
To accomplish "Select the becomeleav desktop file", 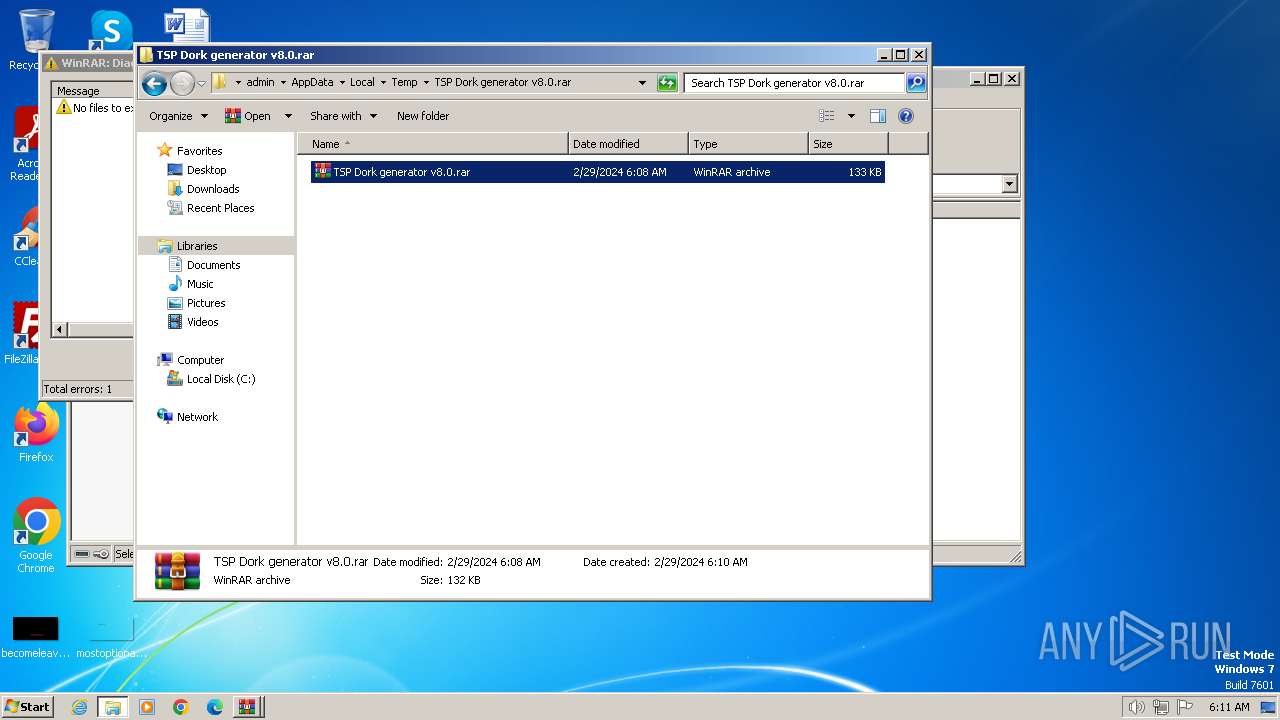I will [x=36, y=637].
